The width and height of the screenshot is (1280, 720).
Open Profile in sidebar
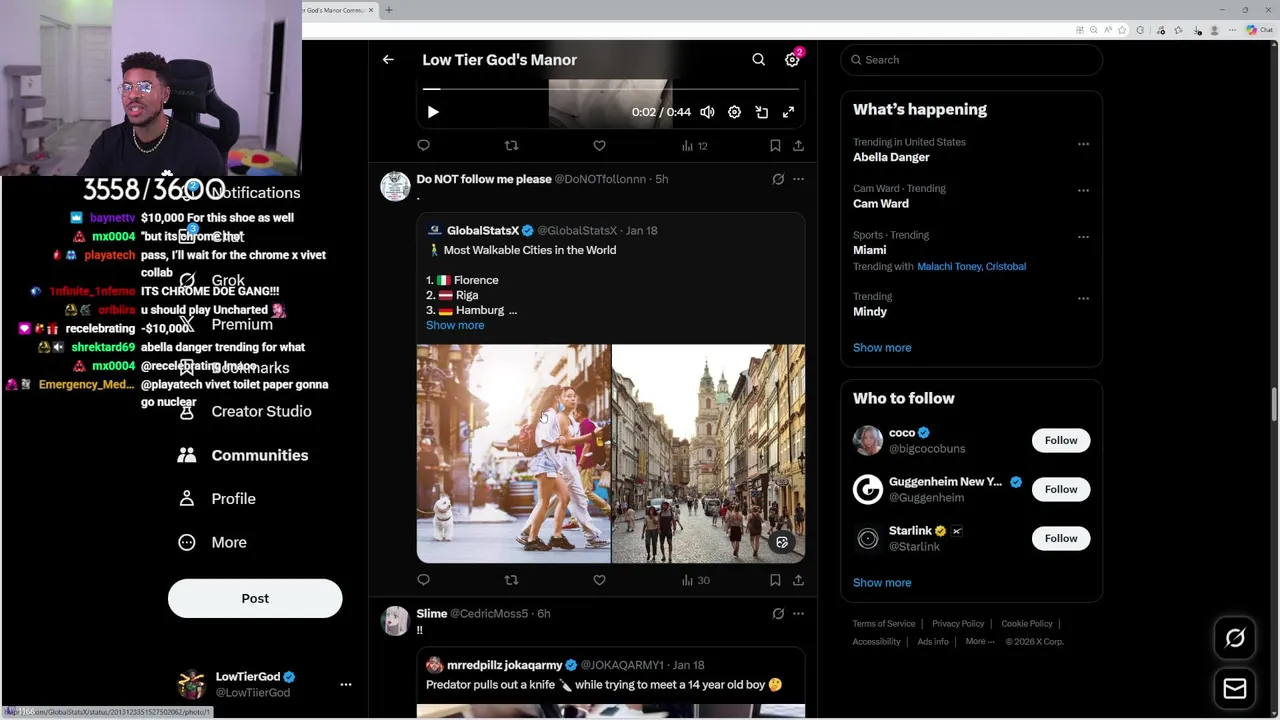point(217,499)
